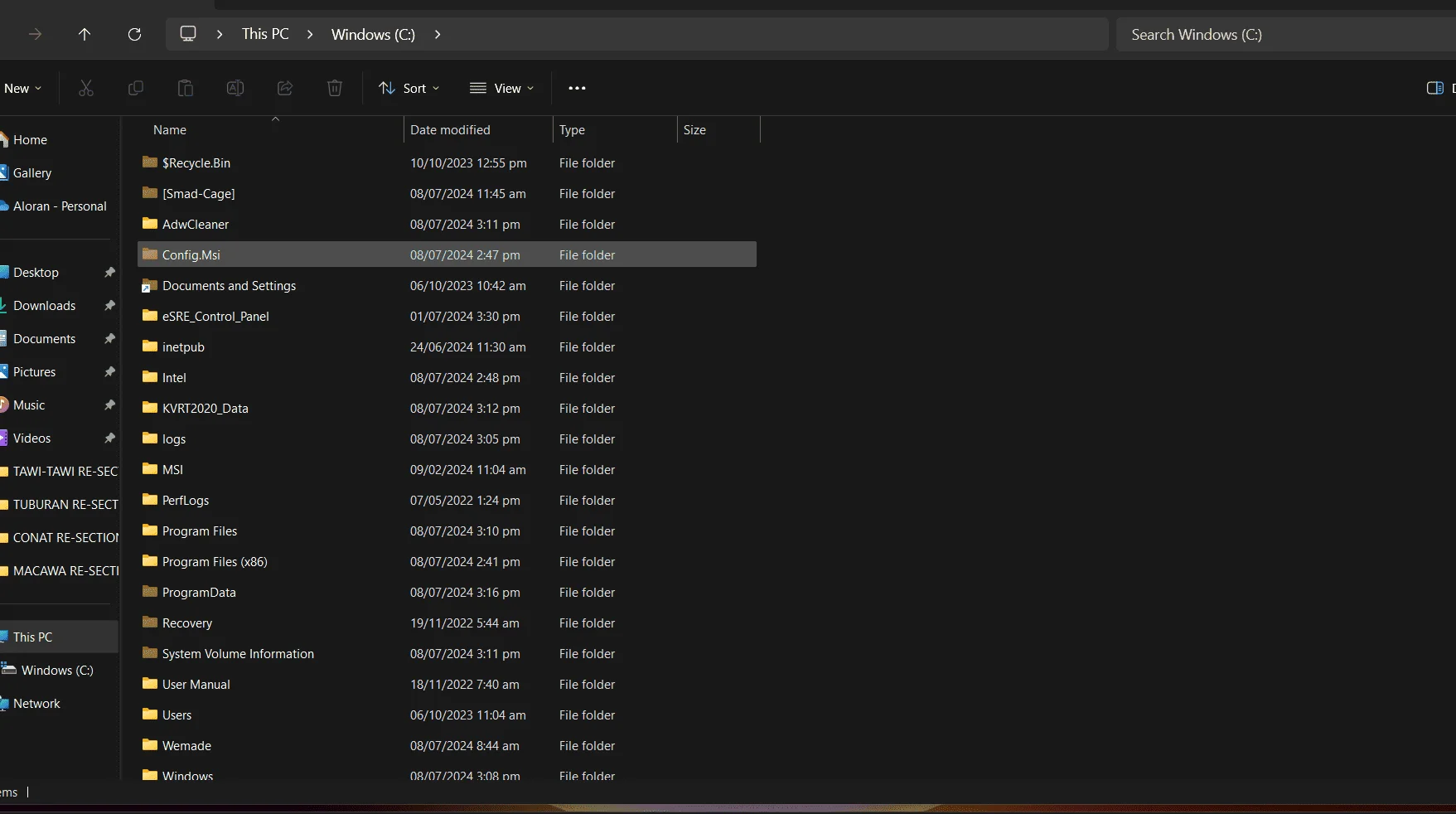Image resolution: width=1456 pixels, height=814 pixels.
Task: Open Aloran - Personal OneDrive
Action: 60,206
